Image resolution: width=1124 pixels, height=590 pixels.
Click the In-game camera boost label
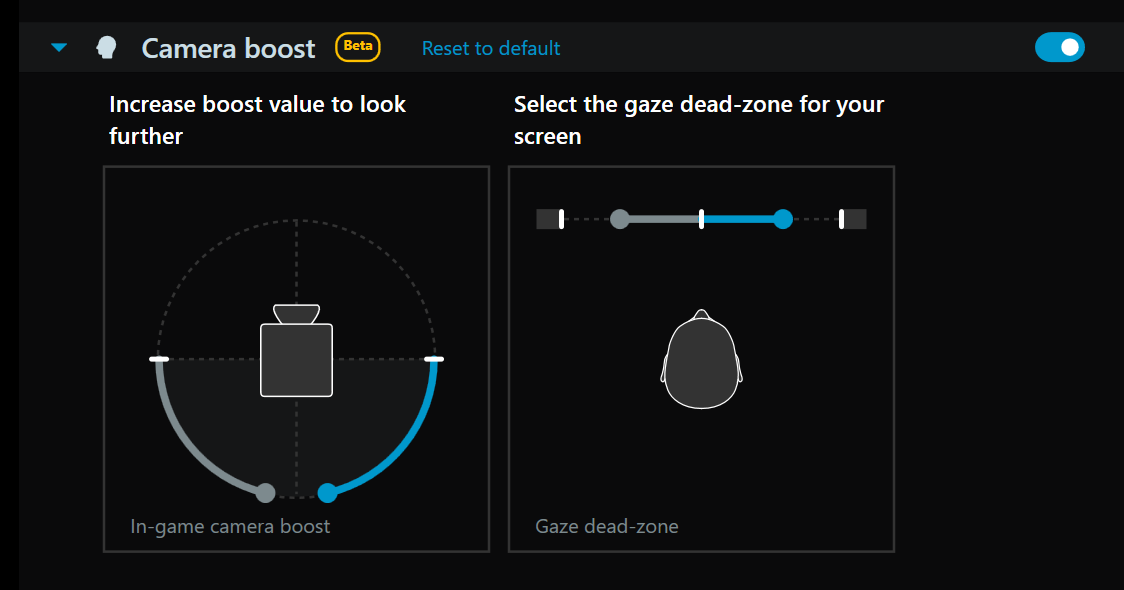(x=230, y=525)
